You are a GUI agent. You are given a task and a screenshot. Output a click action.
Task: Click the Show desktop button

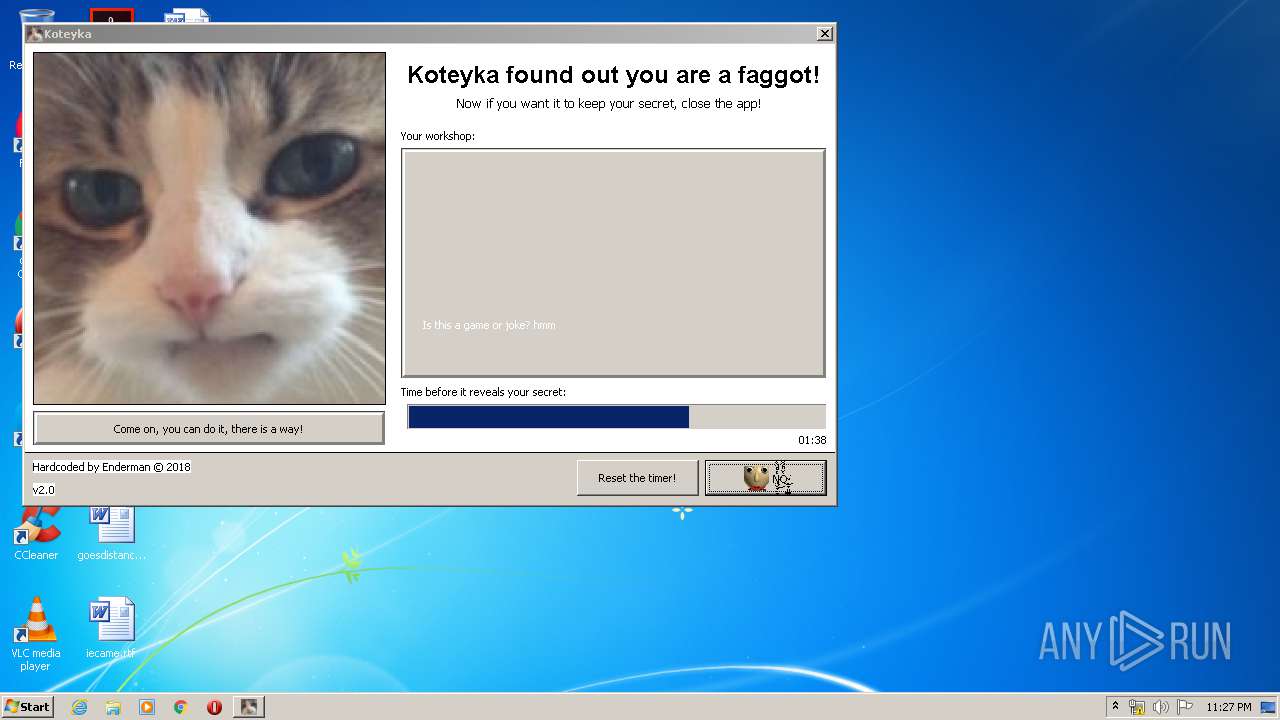(1270, 707)
